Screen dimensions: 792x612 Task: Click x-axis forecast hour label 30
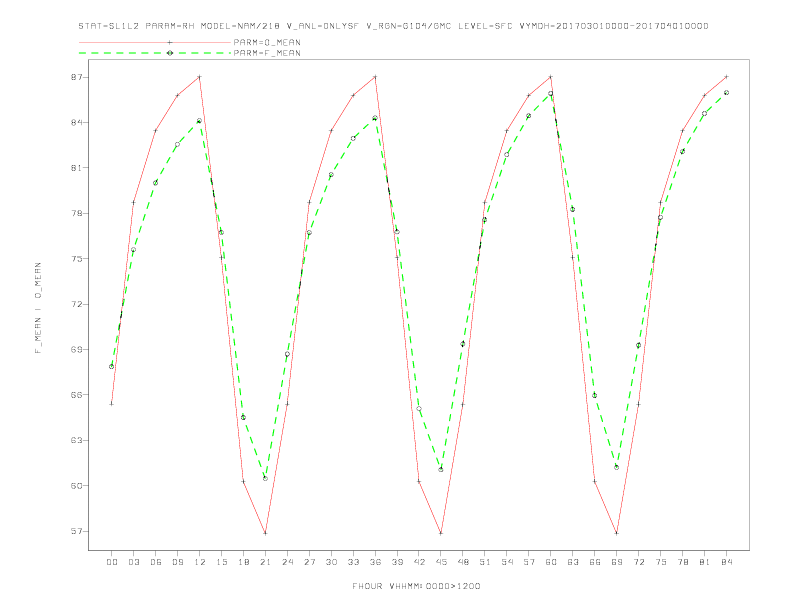click(x=331, y=562)
